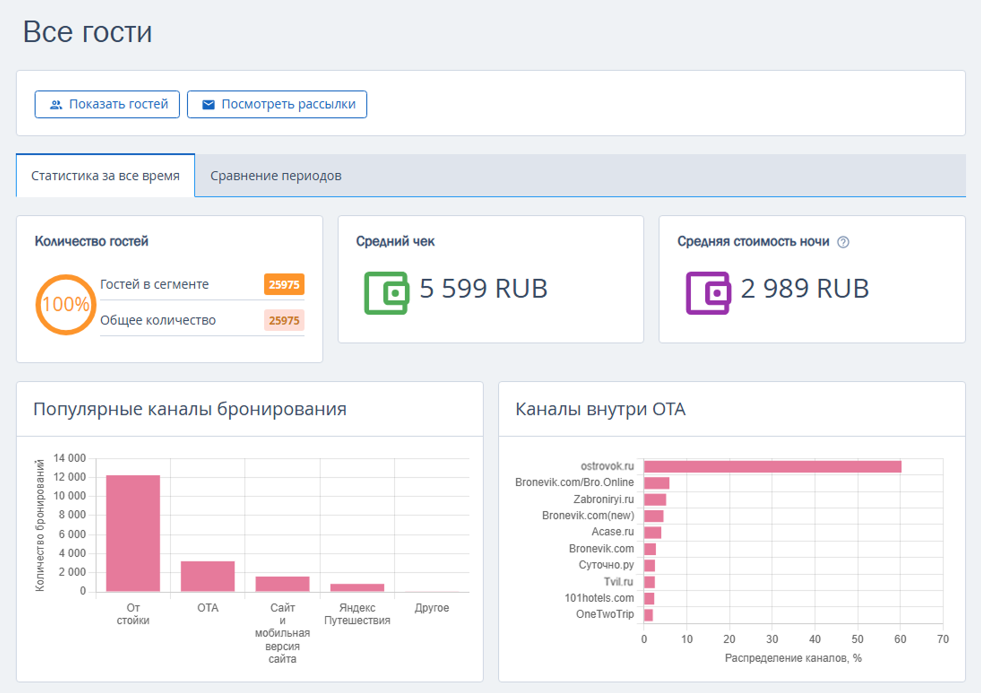Click the orange 25975 badge for Гостей в сегменте
Screen dimensions: 981x693
tap(284, 285)
